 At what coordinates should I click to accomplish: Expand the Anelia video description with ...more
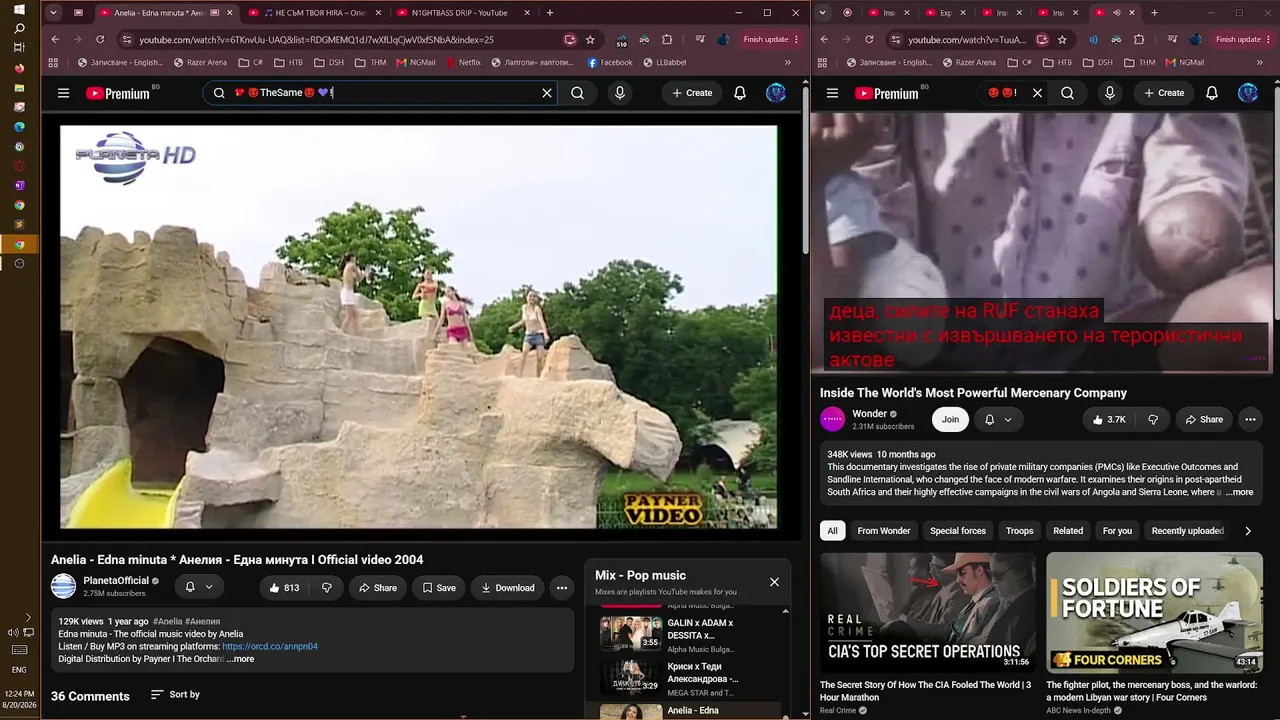[240, 659]
